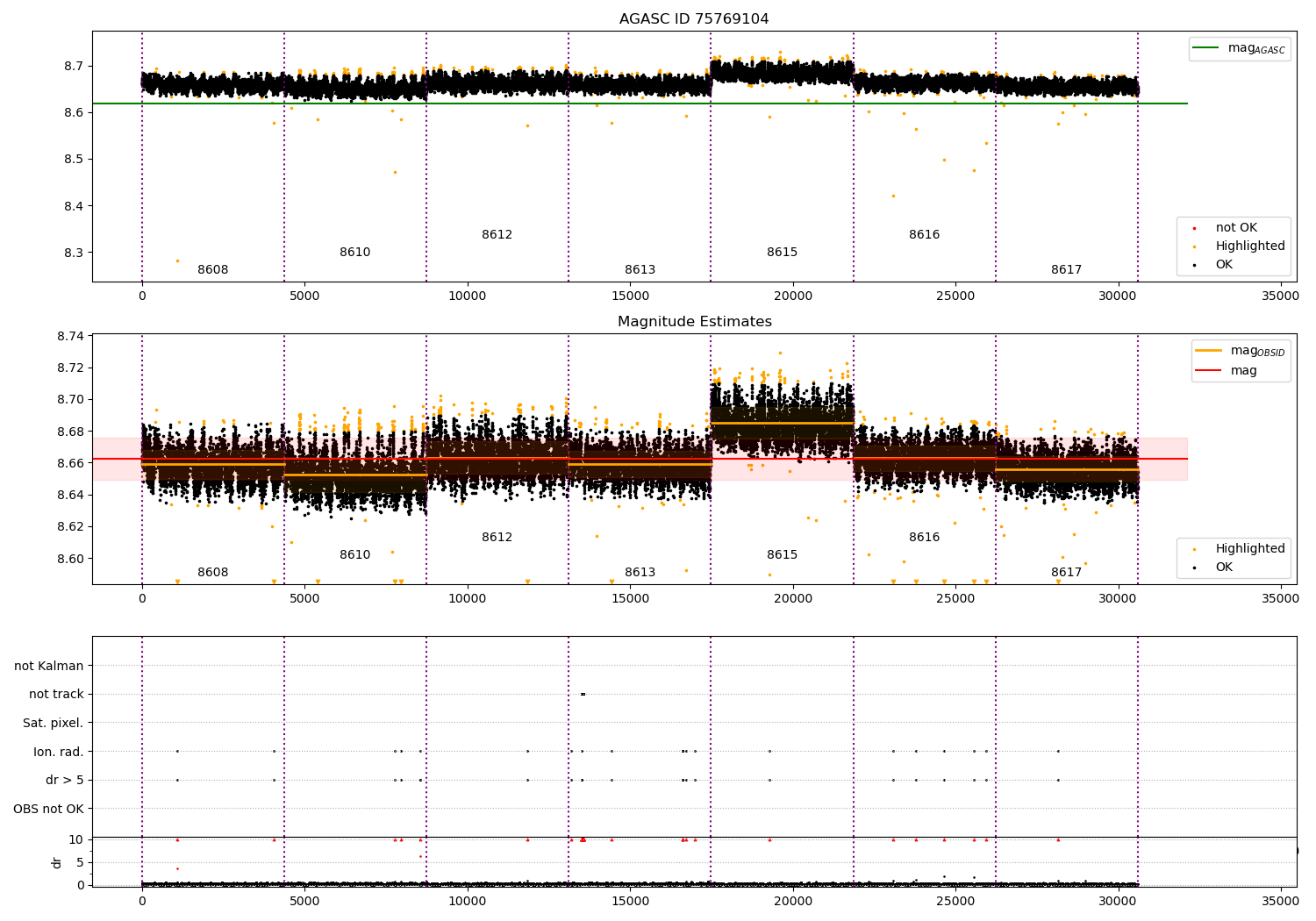Click obsid label 8616 in Magnitude Estimates plot
This screenshot has height=921, width=1316.
[925, 538]
